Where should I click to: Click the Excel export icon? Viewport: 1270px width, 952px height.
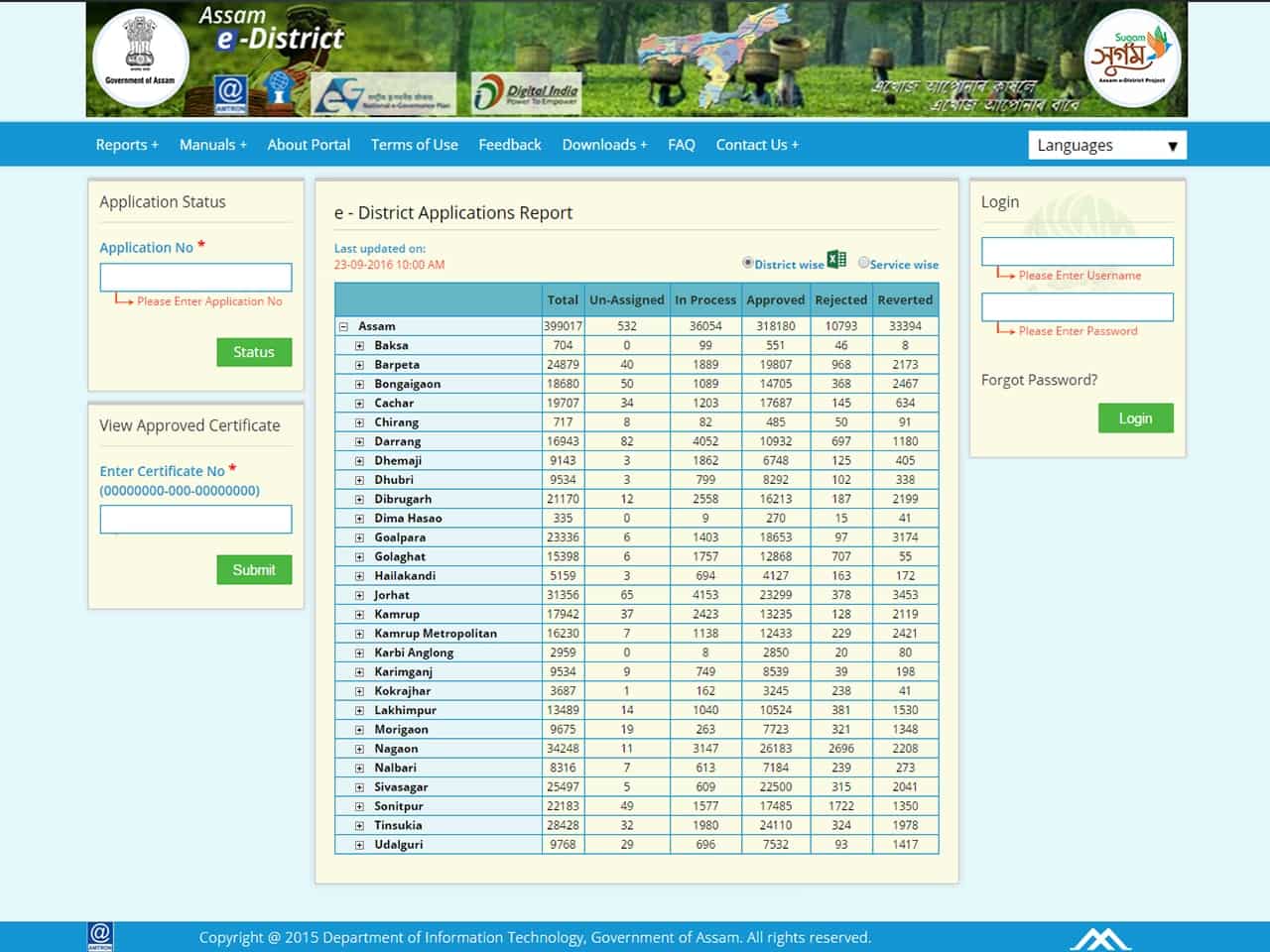[x=836, y=260]
